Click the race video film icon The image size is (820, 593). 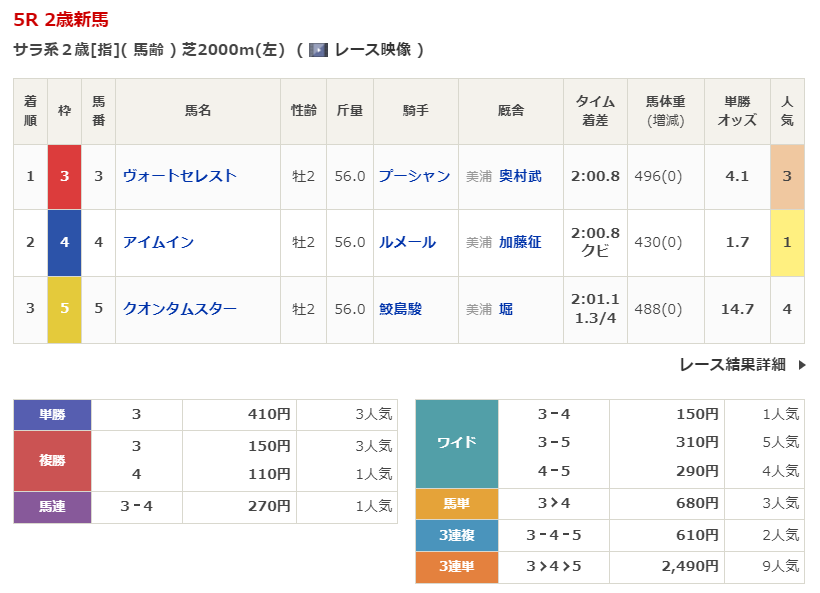coord(318,49)
